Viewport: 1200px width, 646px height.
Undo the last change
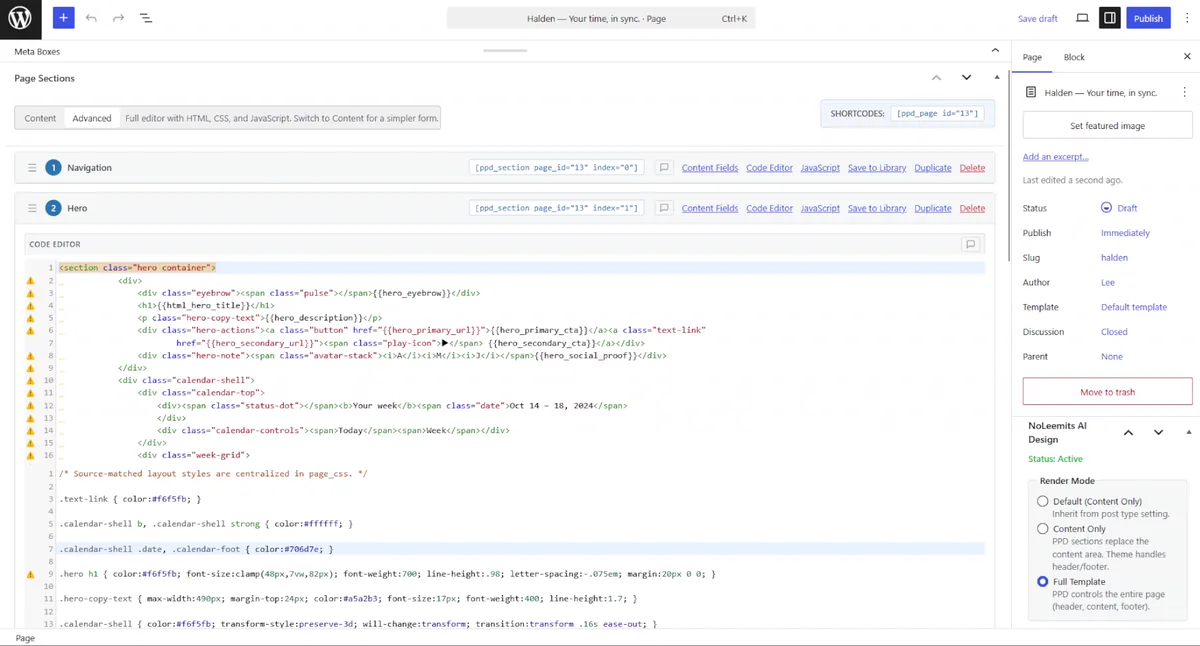tap(91, 18)
